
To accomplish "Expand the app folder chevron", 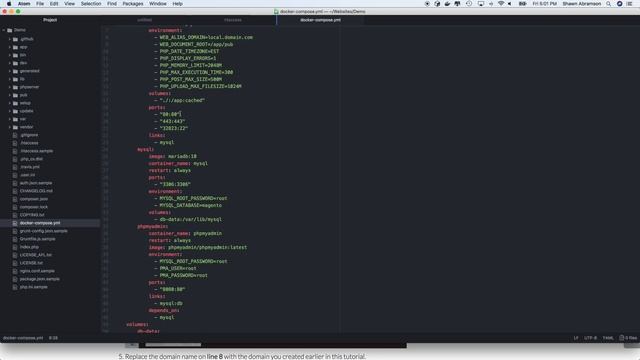I will coord(9,47).
